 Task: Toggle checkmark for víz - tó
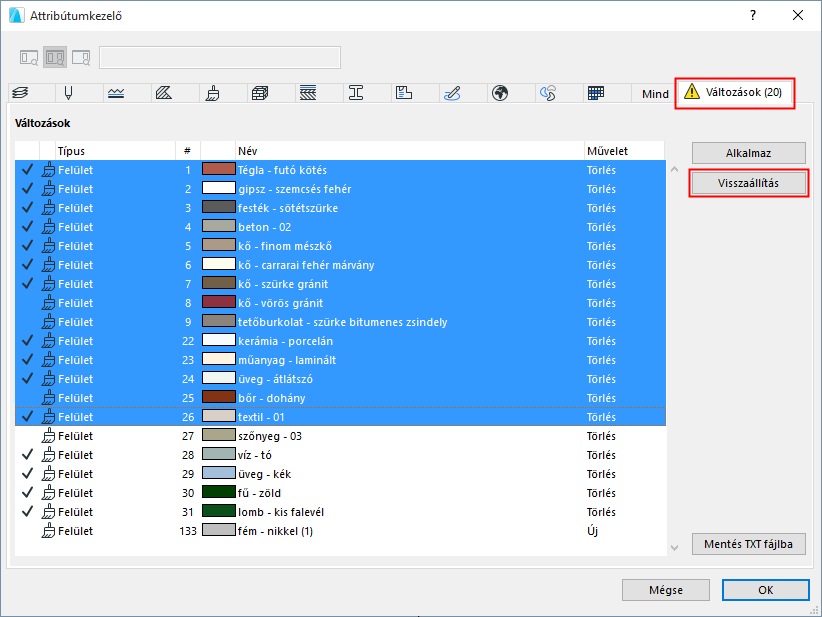tap(27, 455)
